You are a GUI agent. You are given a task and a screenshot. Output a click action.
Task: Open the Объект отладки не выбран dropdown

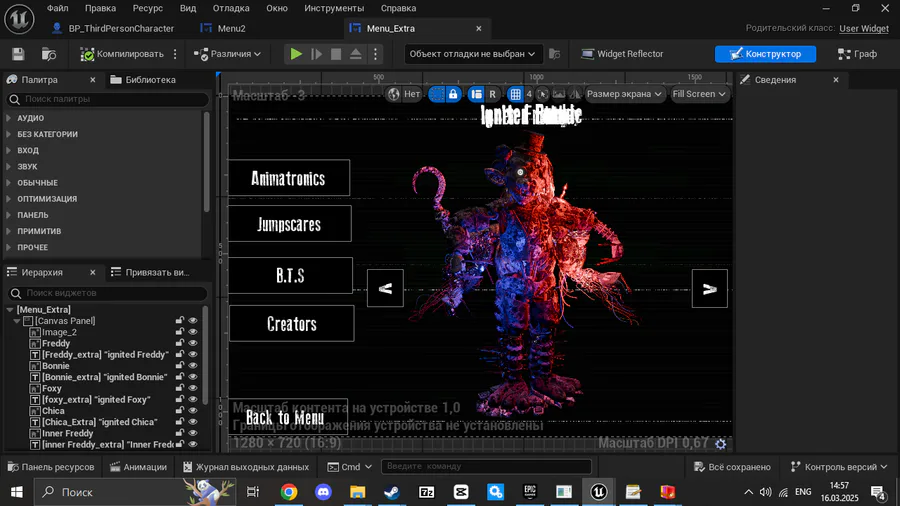coord(472,54)
